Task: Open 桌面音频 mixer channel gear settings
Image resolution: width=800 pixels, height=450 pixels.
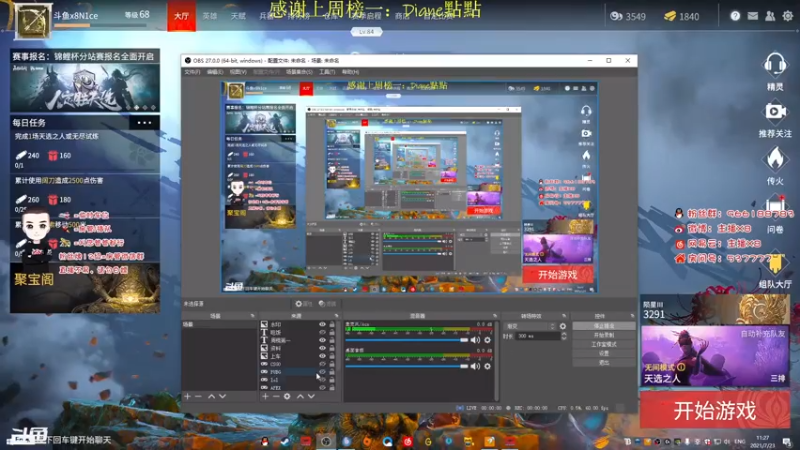Action: tap(488, 366)
